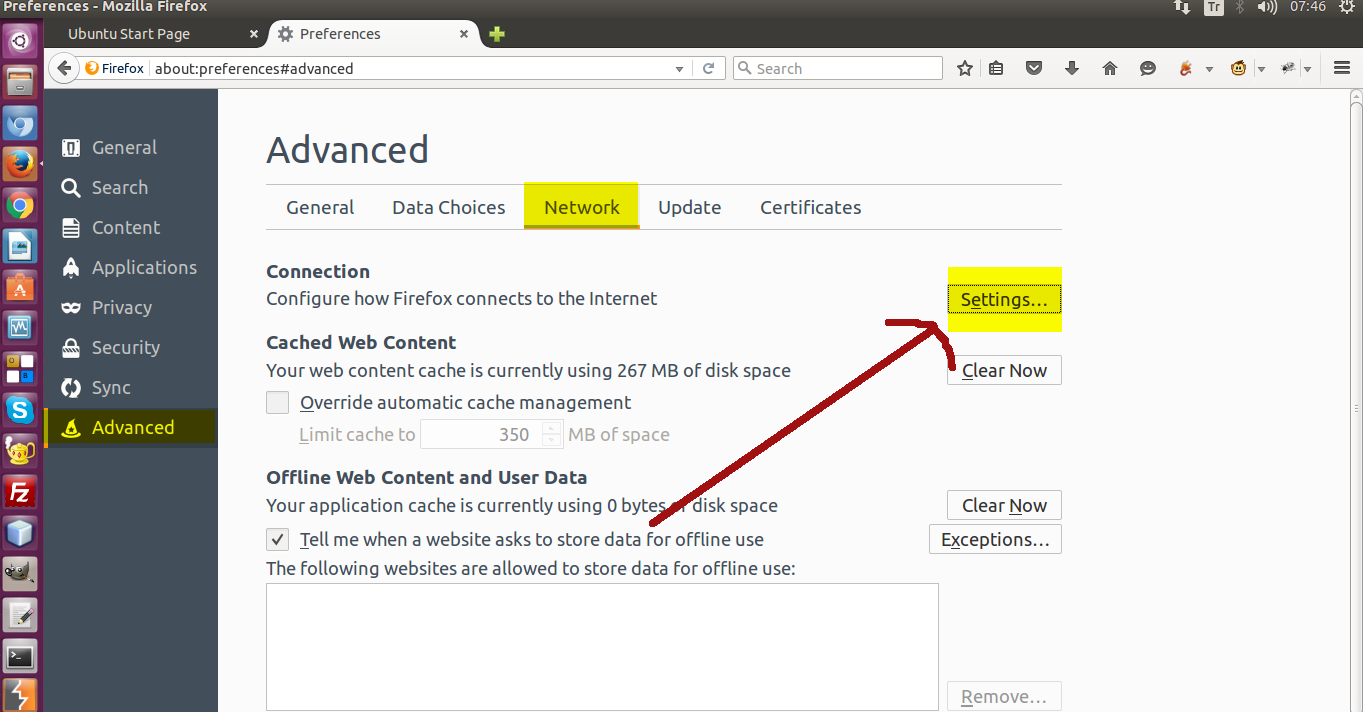
Task: Click the address bar showing about:preferences#advanced
Action: (410, 69)
